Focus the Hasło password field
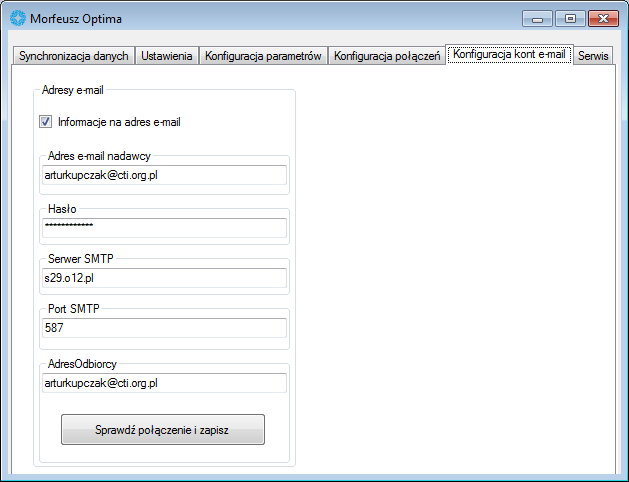The width and height of the screenshot is (629, 482). pos(164,228)
